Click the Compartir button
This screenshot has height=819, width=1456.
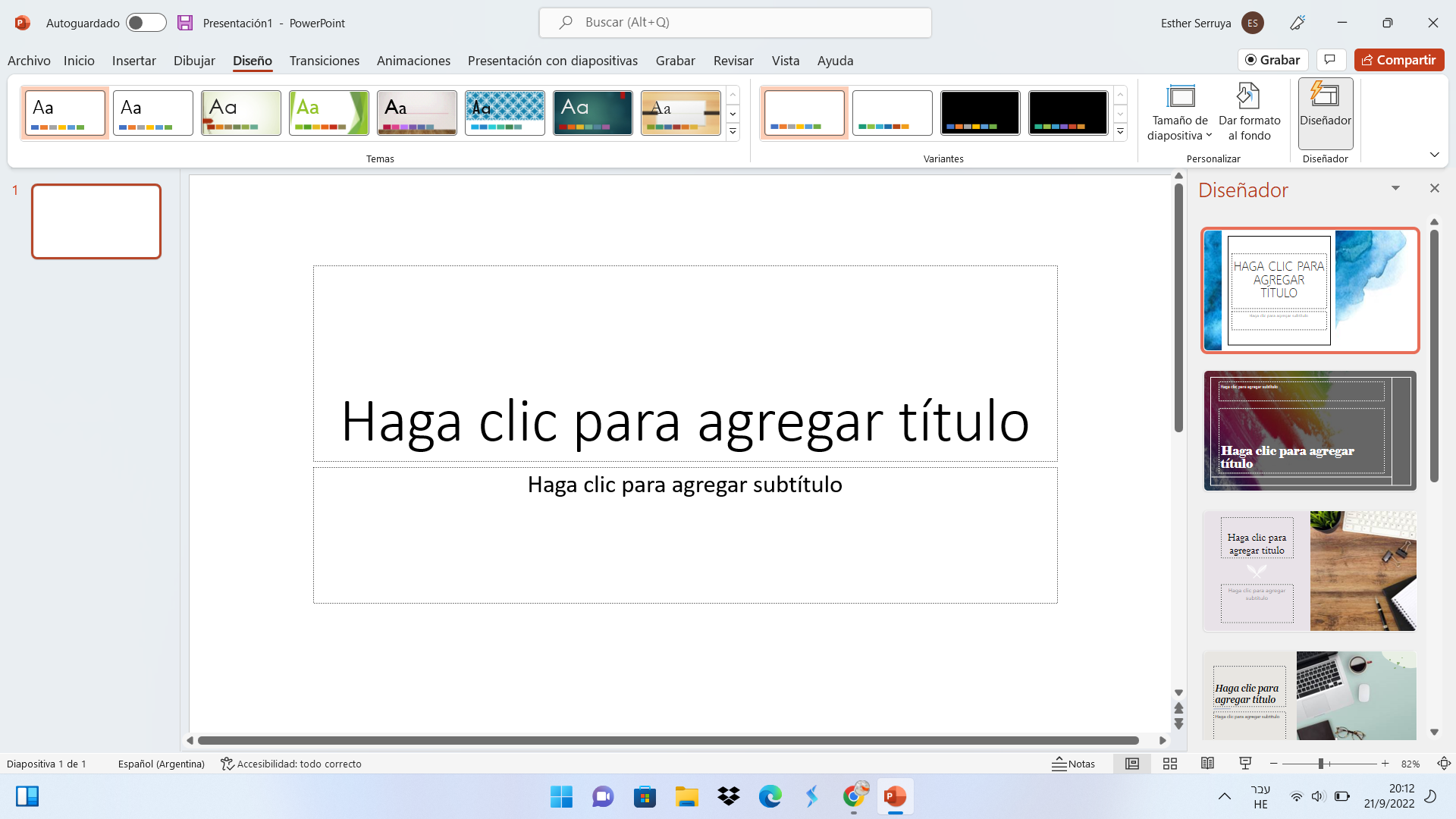click(1399, 60)
